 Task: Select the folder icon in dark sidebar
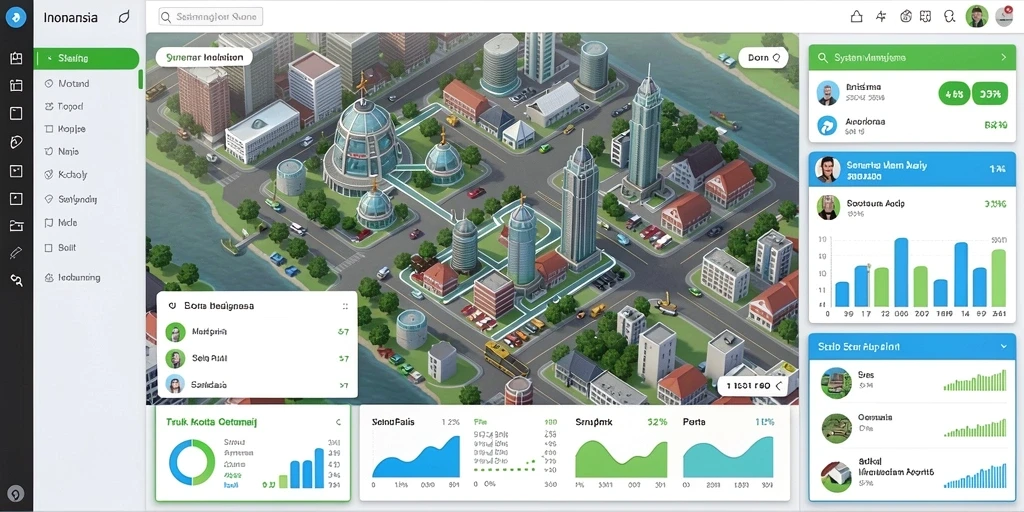[x=16, y=226]
